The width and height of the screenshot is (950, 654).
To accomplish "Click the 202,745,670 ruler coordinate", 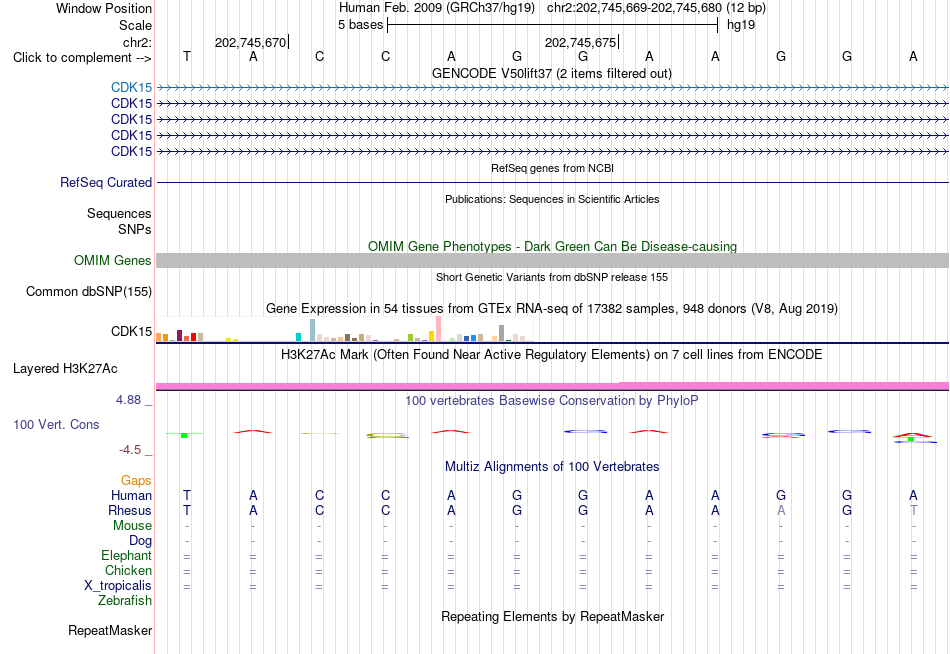I will pos(250,42).
